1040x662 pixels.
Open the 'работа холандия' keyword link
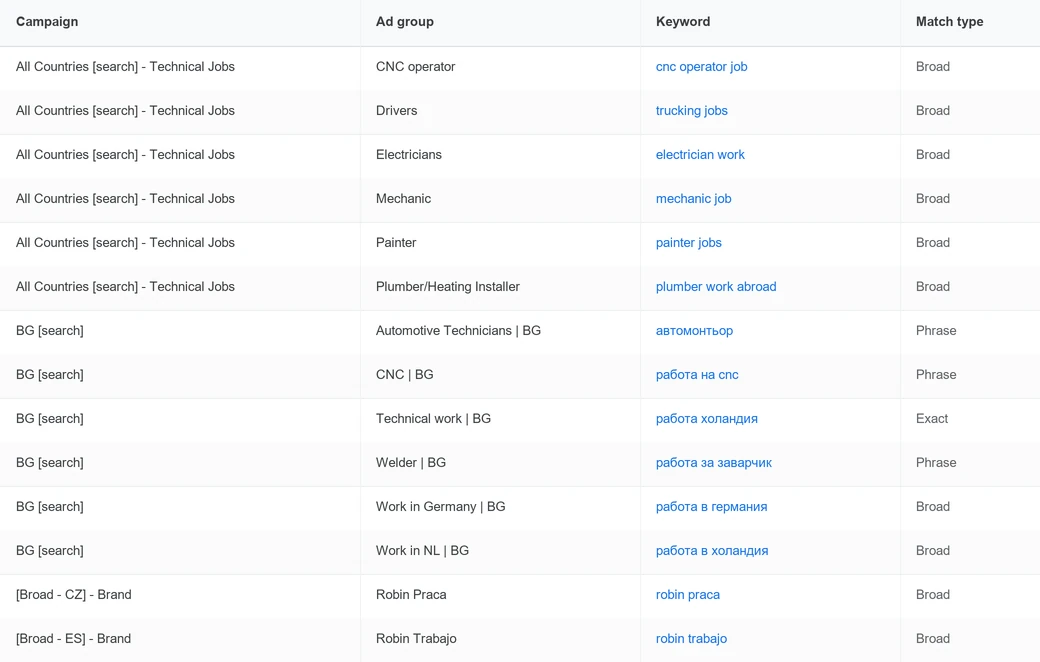coord(706,419)
